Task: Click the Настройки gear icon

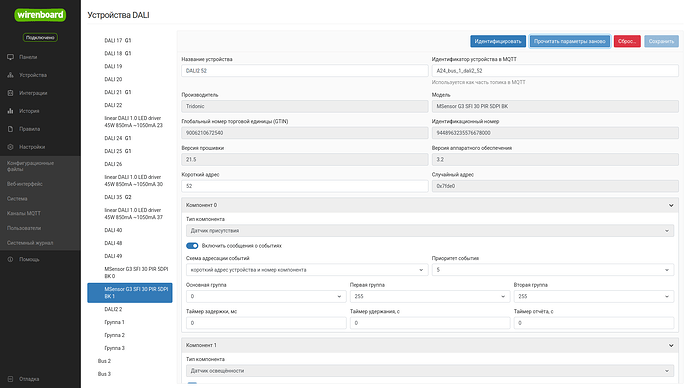Action: click(10, 147)
